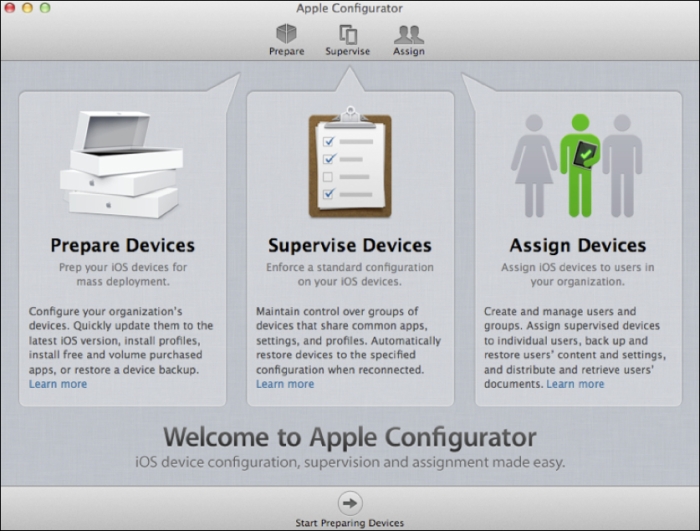Close the Apple Configurator window
This screenshot has height=531, width=700.
[10, 8]
